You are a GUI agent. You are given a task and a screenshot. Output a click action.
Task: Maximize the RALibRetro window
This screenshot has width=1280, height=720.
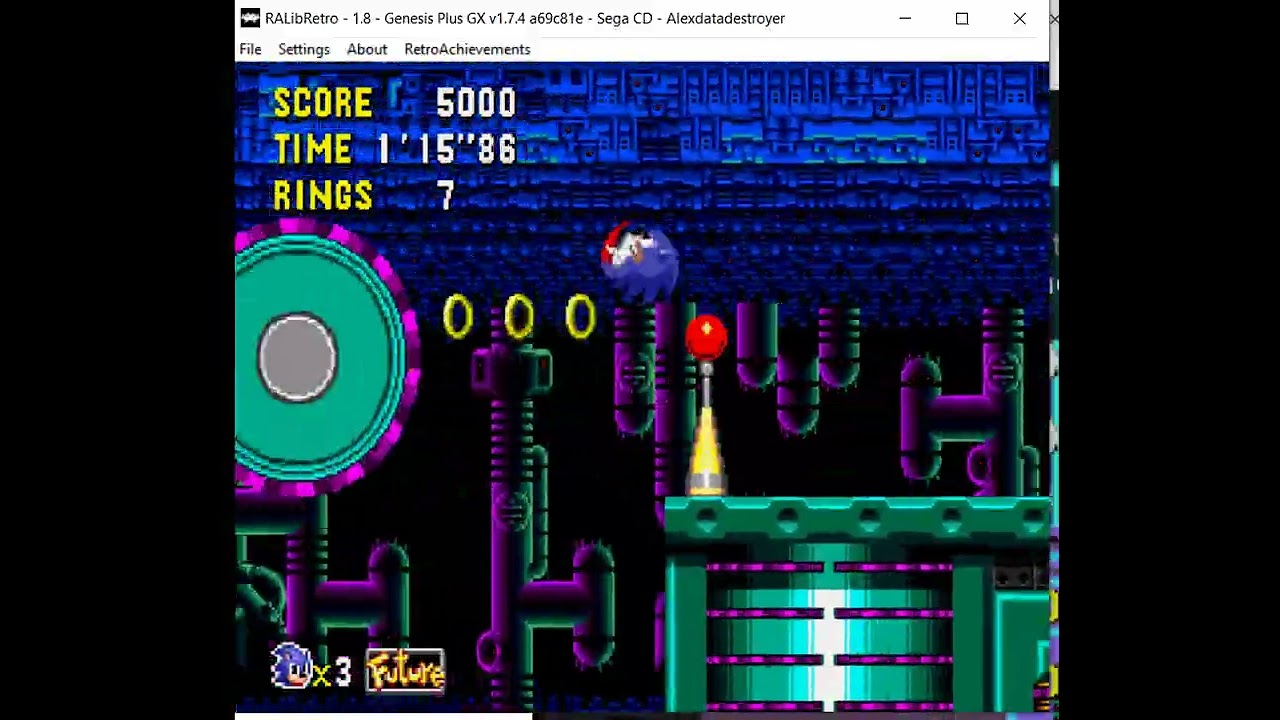(x=962, y=18)
